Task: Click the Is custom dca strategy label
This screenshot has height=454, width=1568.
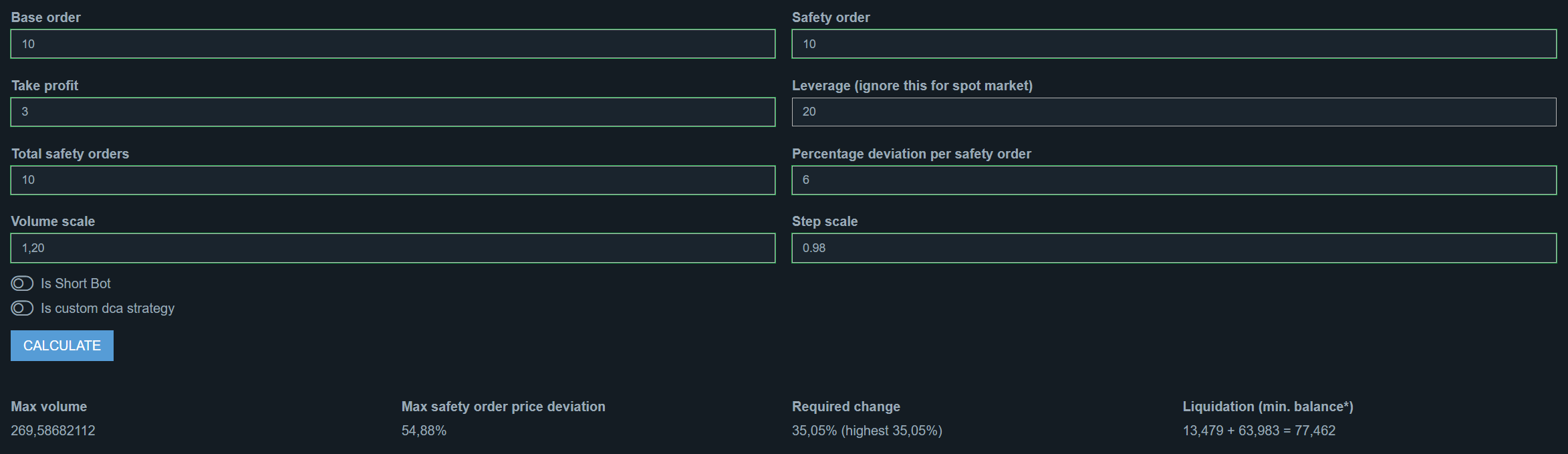Action: click(x=108, y=308)
